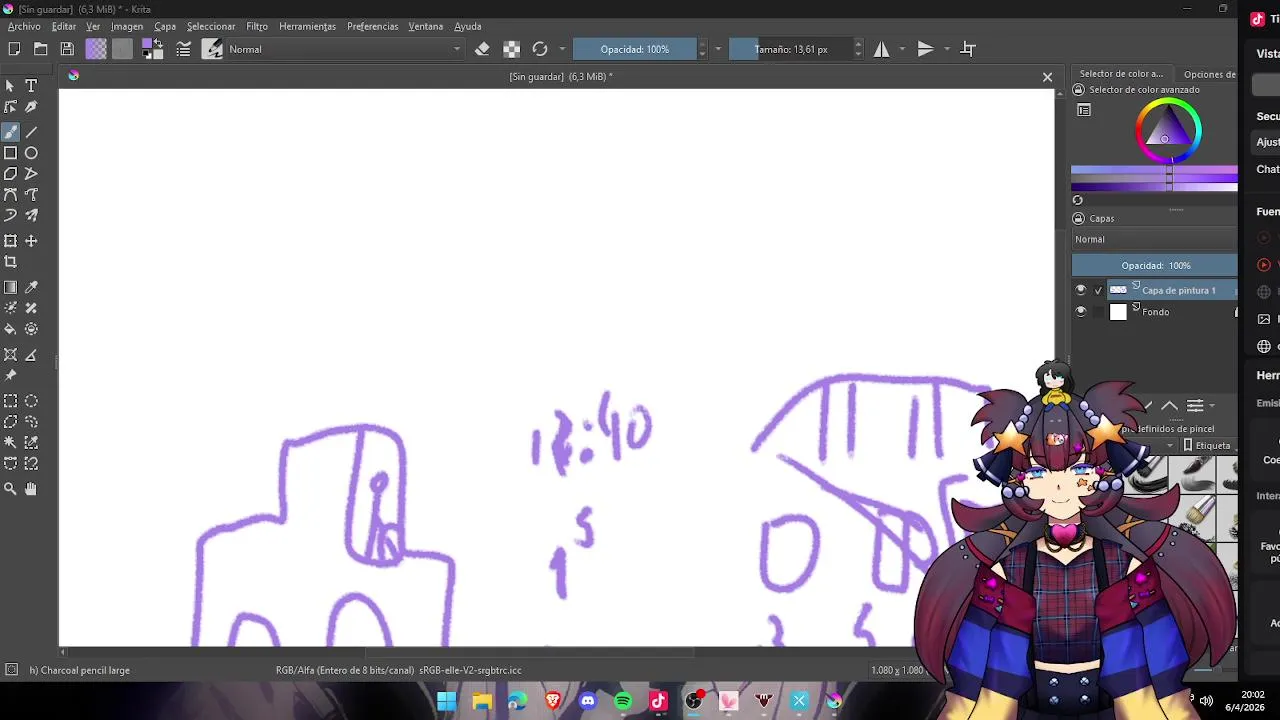The image size is (1280, 720).
Task: Select the Reference Images pin tool
Action: point(10,376)
